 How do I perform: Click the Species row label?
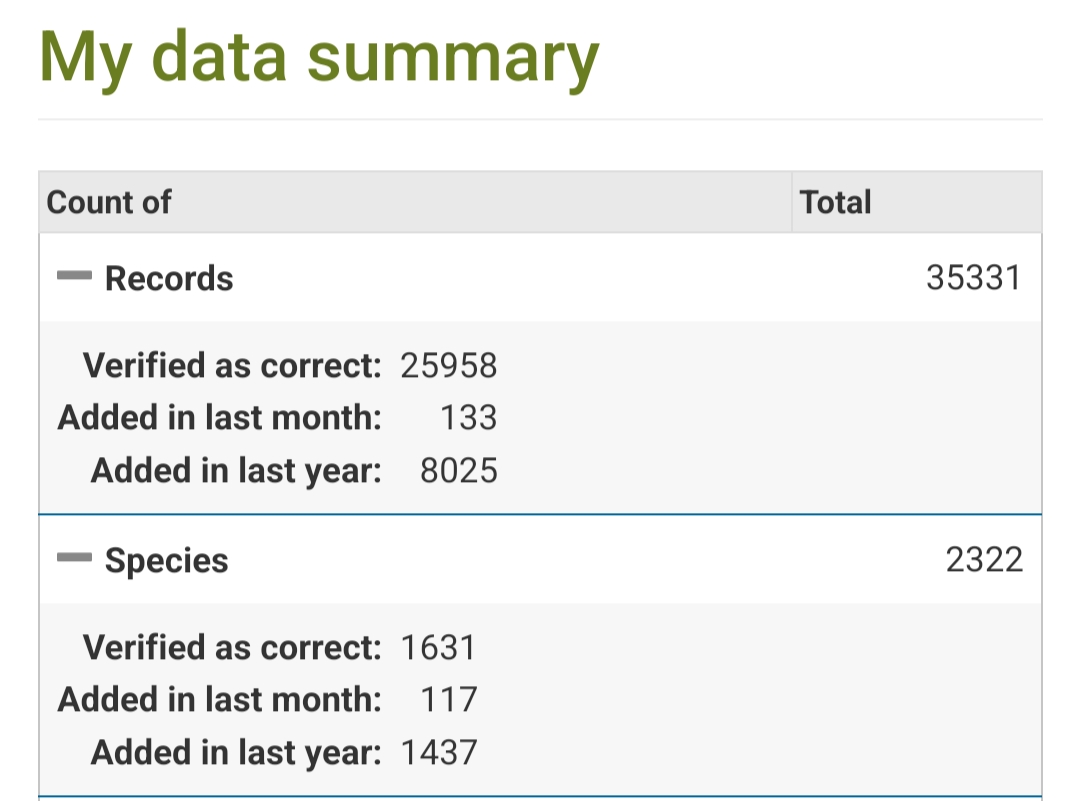pos(166,561)
